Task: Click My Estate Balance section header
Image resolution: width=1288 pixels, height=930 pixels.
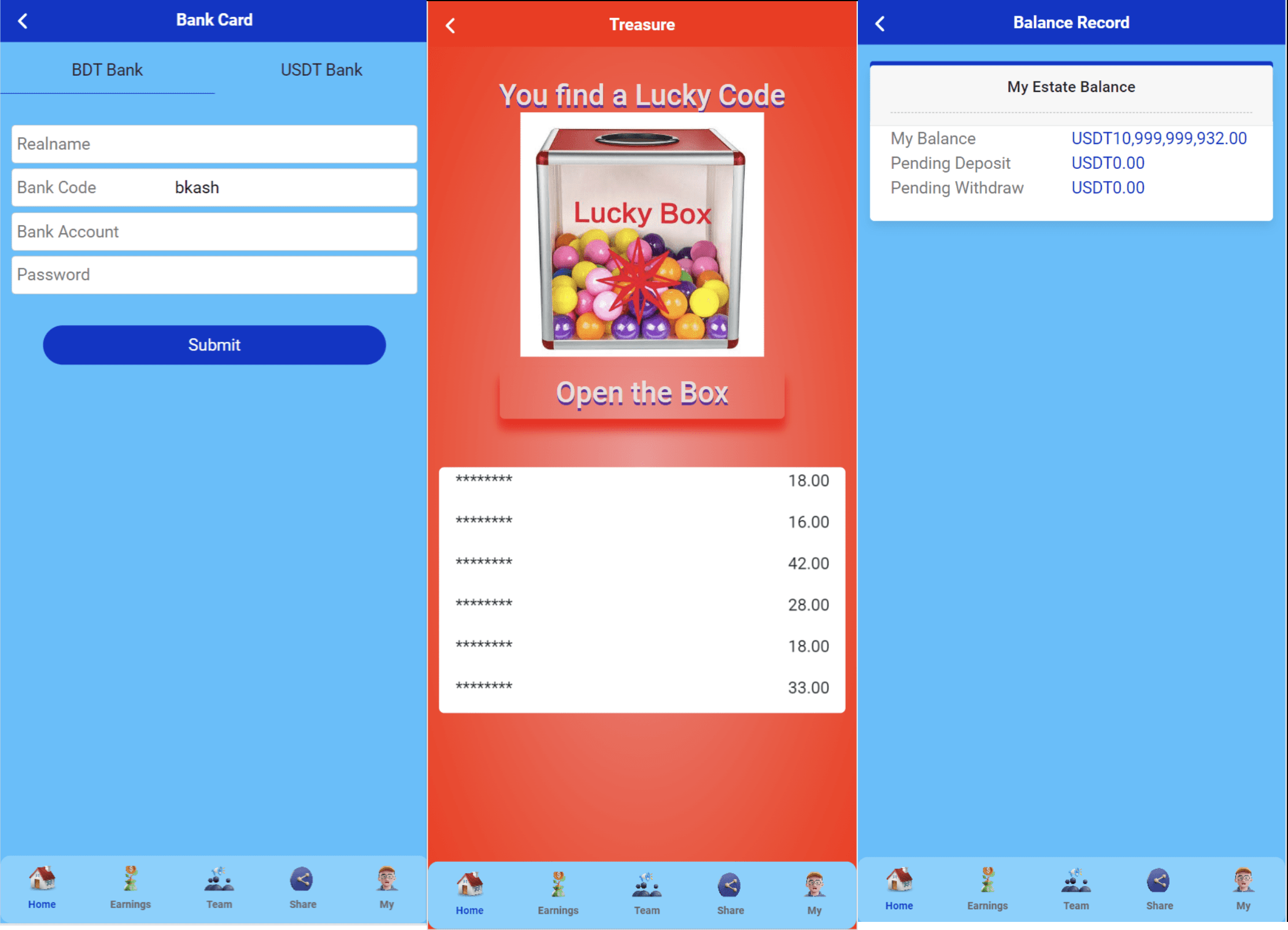Action: pyautogui.click(x=1074, y=87)
